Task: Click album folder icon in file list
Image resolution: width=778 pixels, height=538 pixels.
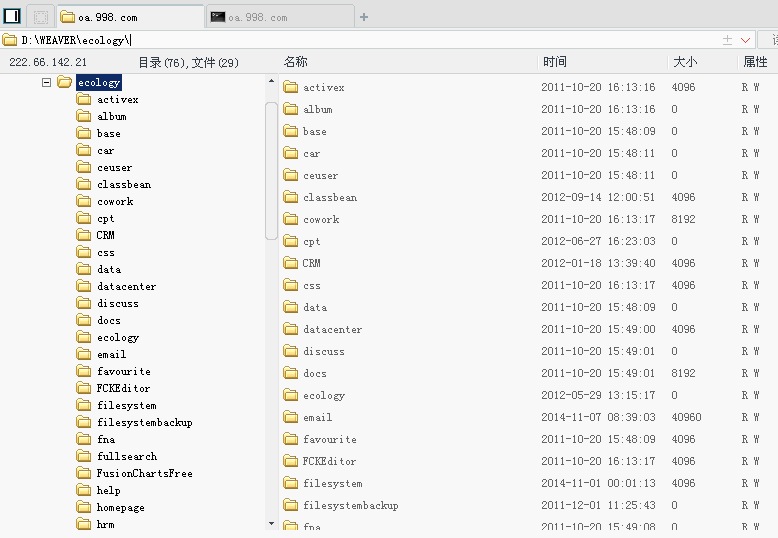Action: click(290, 109)
